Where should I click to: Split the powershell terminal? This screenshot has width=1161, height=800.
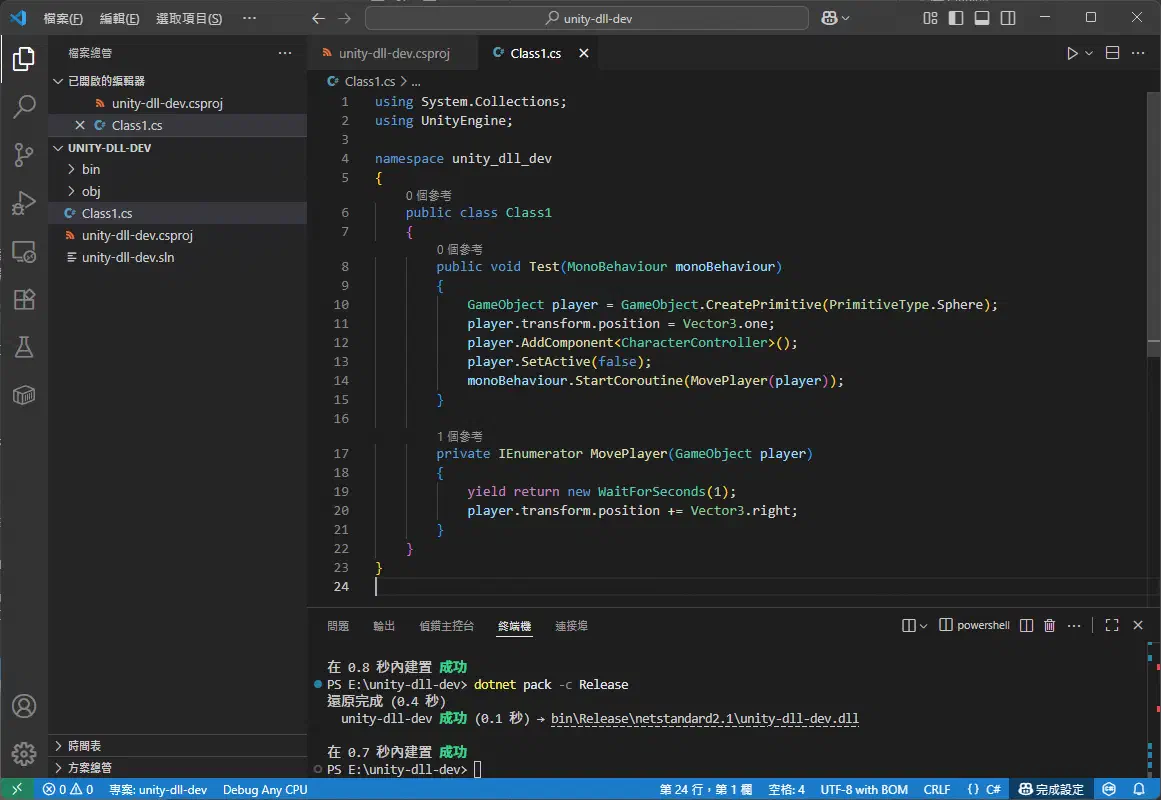pyautogui.click(x=1026, y=624)
